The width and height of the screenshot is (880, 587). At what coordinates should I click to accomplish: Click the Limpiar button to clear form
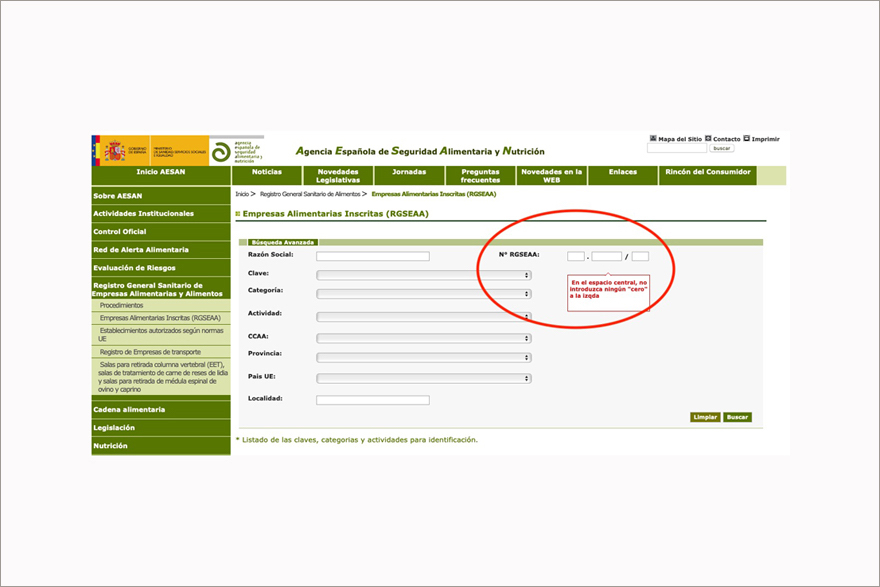coord(704,417)
